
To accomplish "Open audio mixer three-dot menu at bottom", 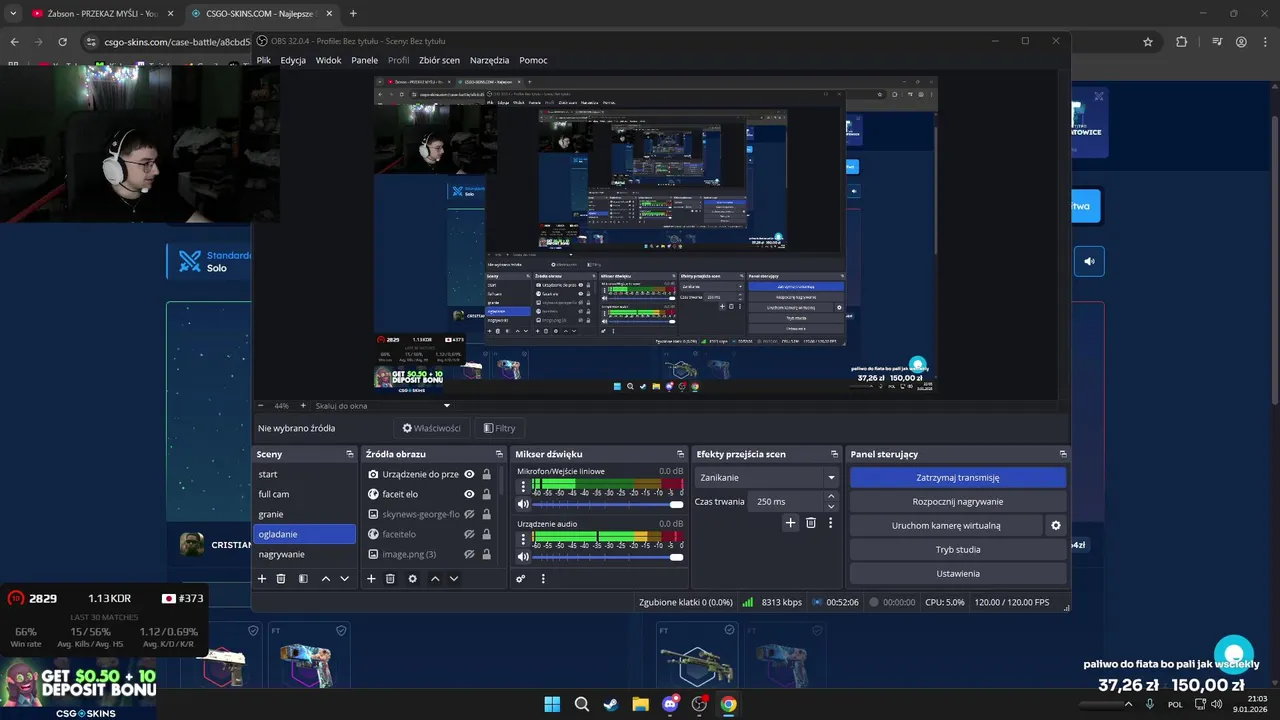I will coord(543,579).
